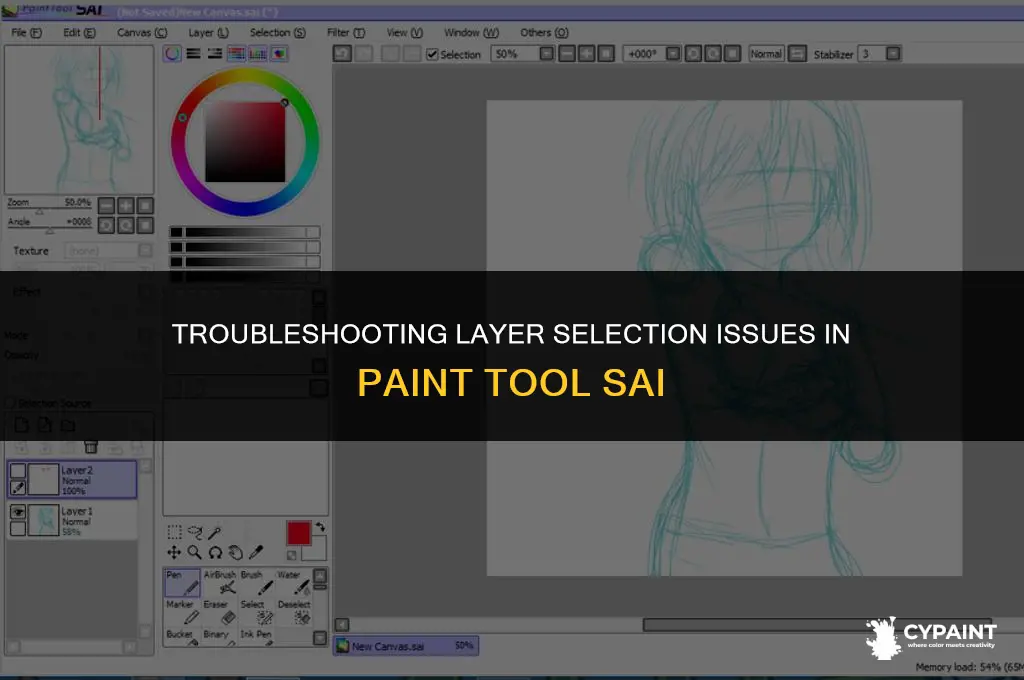Activate the Hand pan tool
The height and width of the screenshot is (680, 1024).
235,553
